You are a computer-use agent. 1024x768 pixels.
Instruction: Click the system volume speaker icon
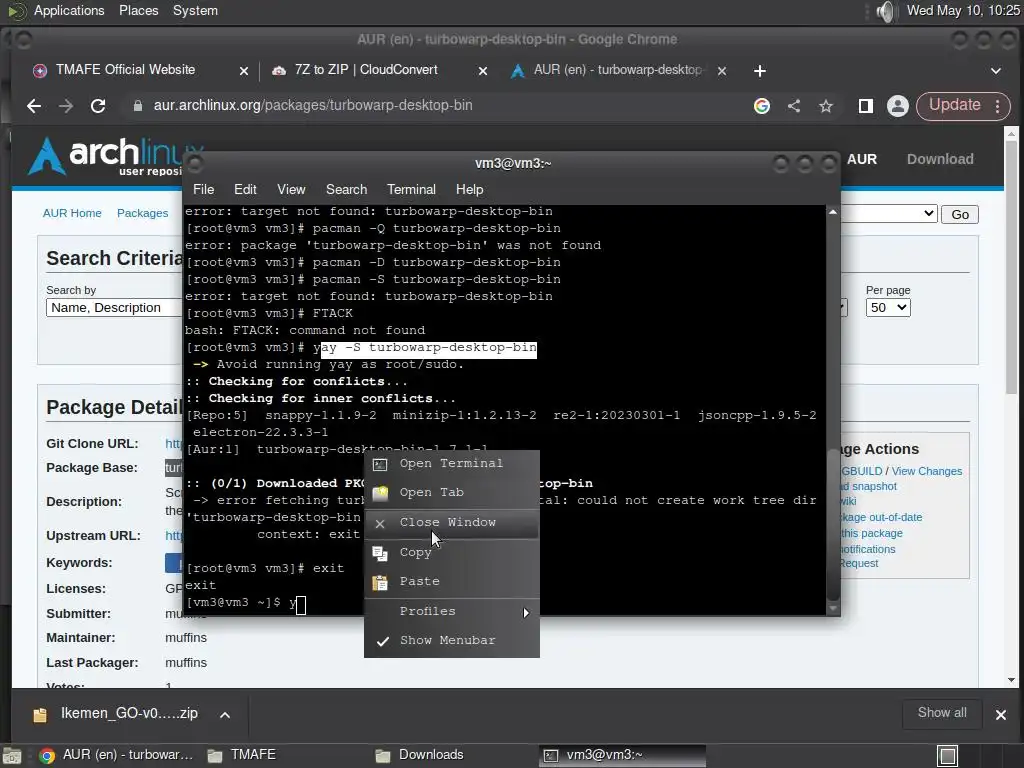885,11
